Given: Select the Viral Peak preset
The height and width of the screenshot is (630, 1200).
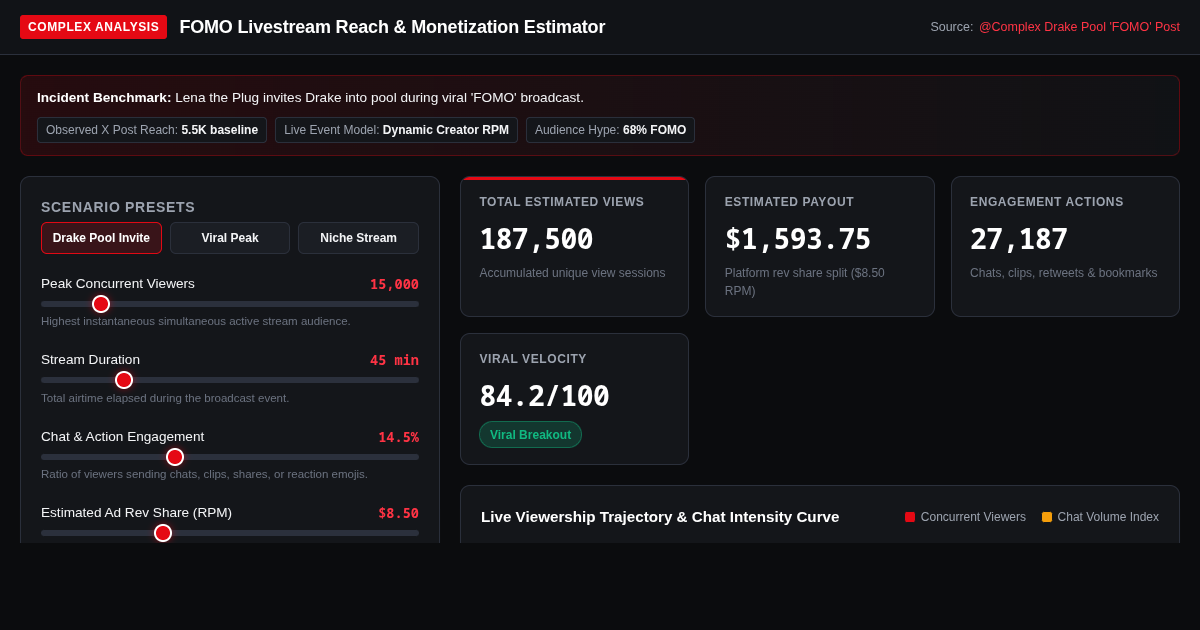Looking at the screenshot, I should (x=230, y=238).
